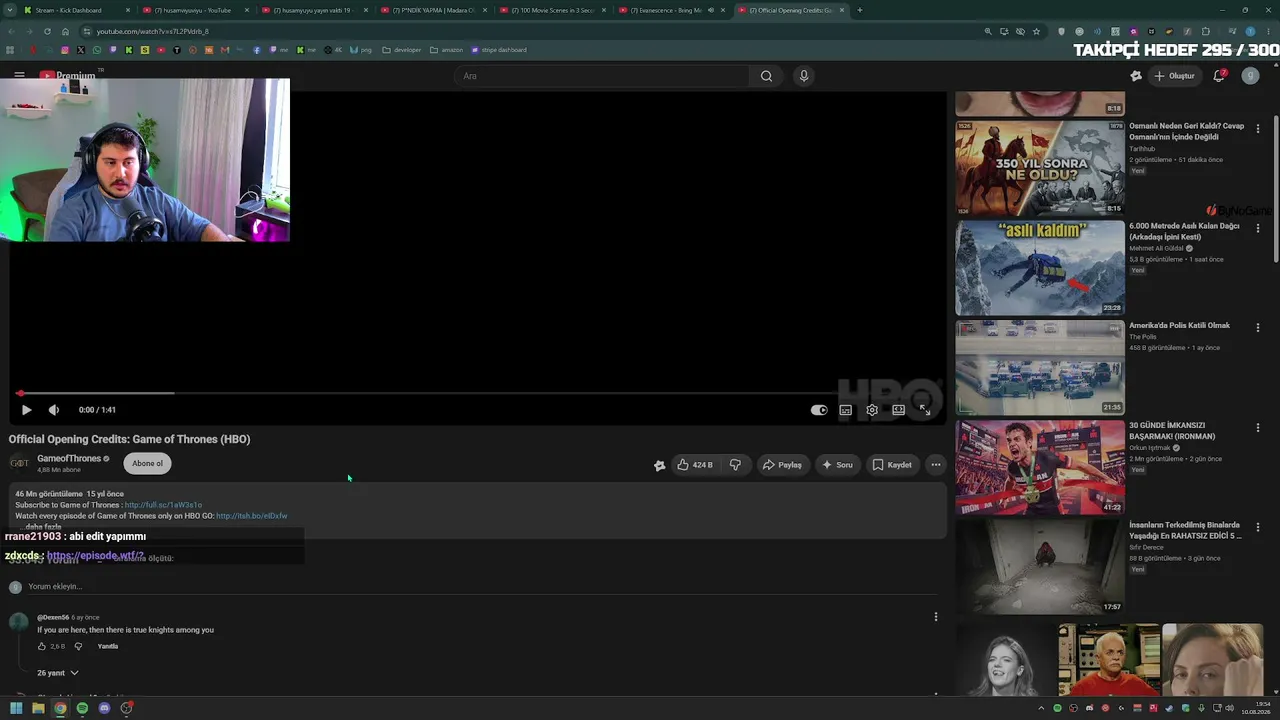Open the stripe dashboard bookmark

coord(498,50)
